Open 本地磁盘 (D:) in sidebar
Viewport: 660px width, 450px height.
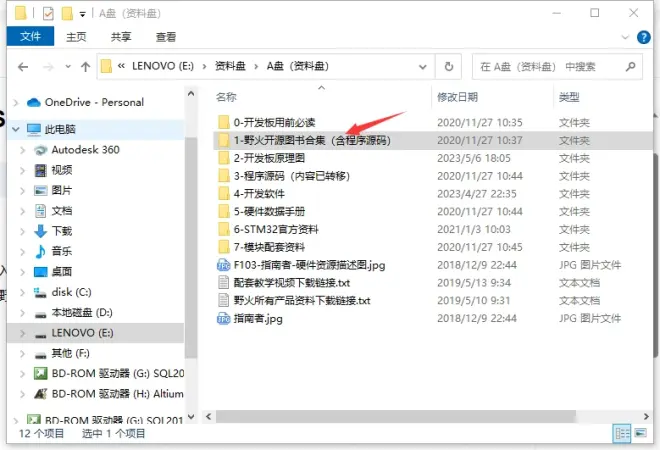(82, 312)
